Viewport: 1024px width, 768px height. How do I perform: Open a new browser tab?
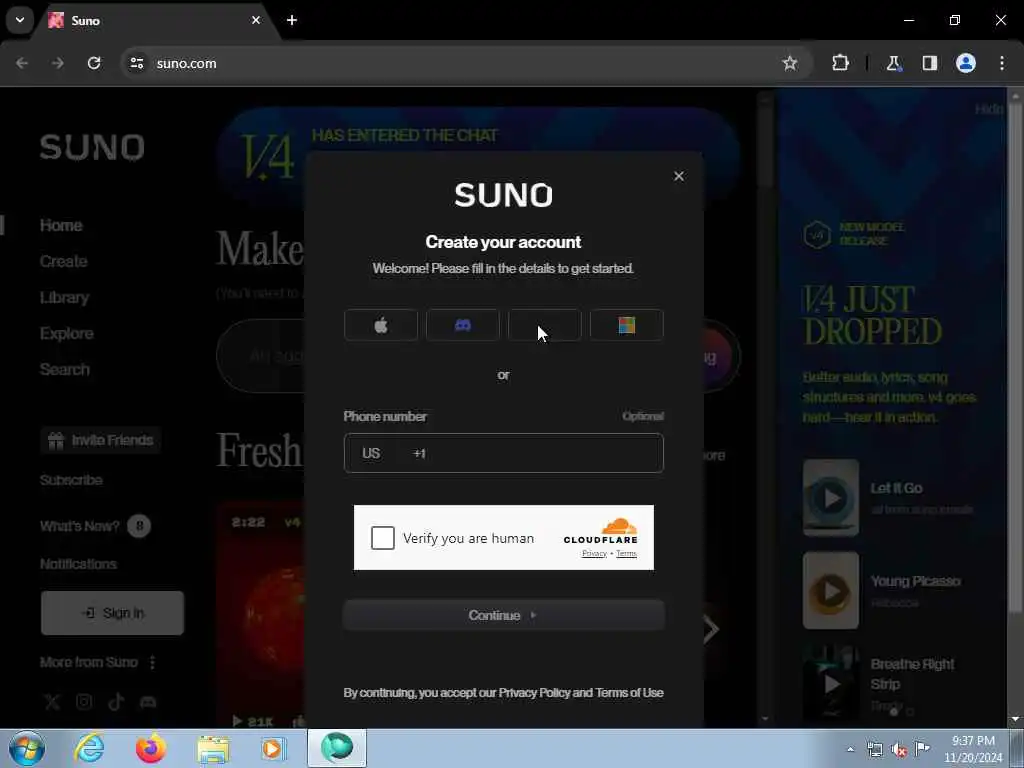click(292, 20)
